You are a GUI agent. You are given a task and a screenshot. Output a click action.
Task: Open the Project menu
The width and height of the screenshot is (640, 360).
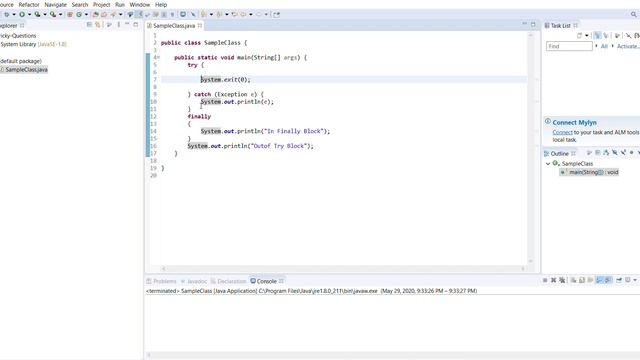[x=101, y=4]
